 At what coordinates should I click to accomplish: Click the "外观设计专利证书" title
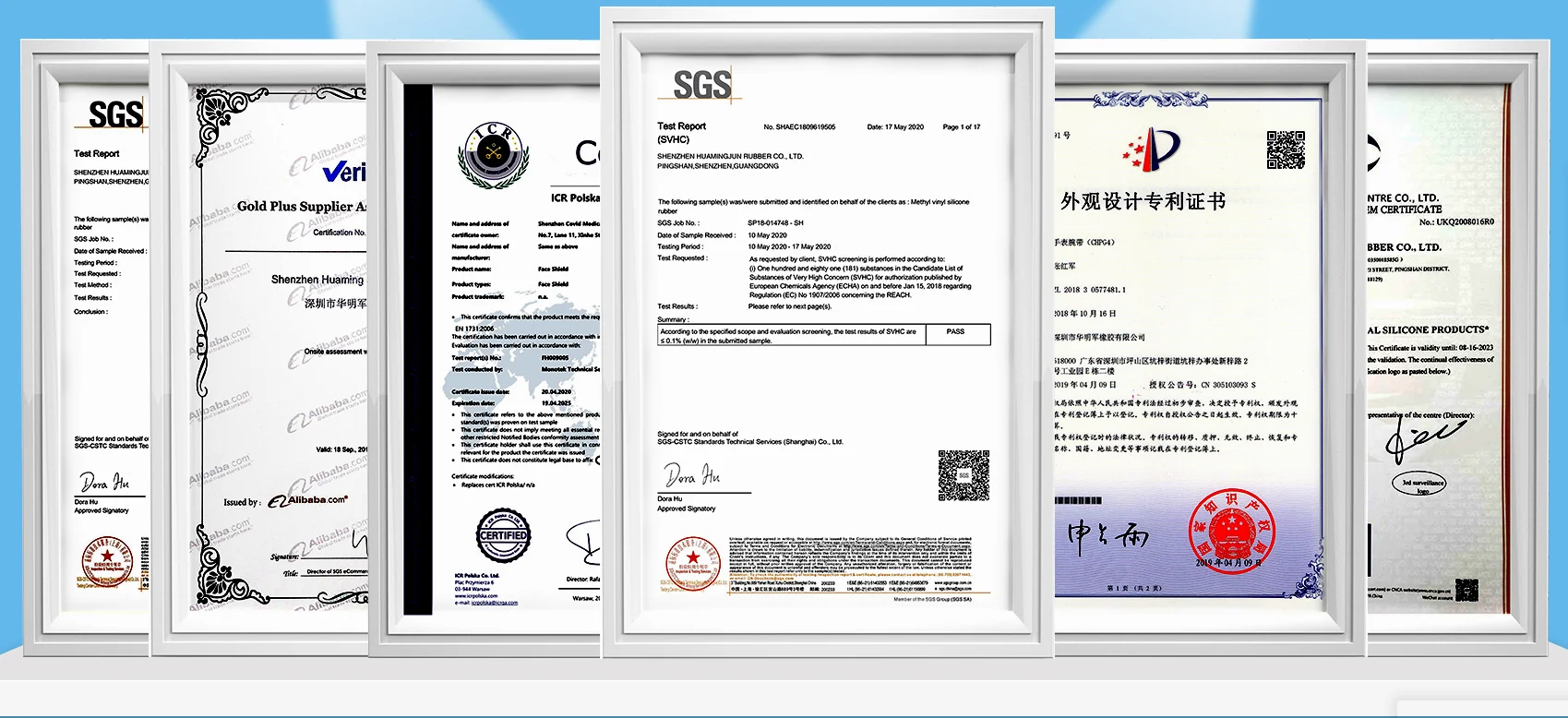pyautogui.click(x=1143, y=202)
